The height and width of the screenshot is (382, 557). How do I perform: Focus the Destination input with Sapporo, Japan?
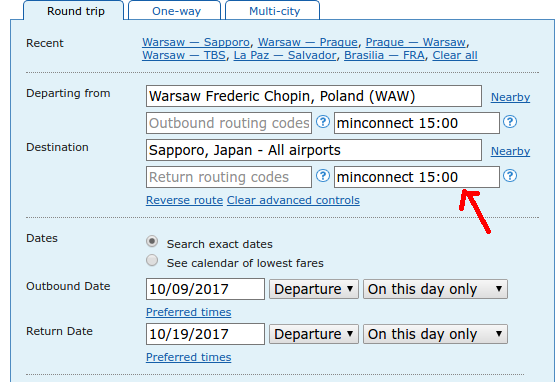pos(314,150)
